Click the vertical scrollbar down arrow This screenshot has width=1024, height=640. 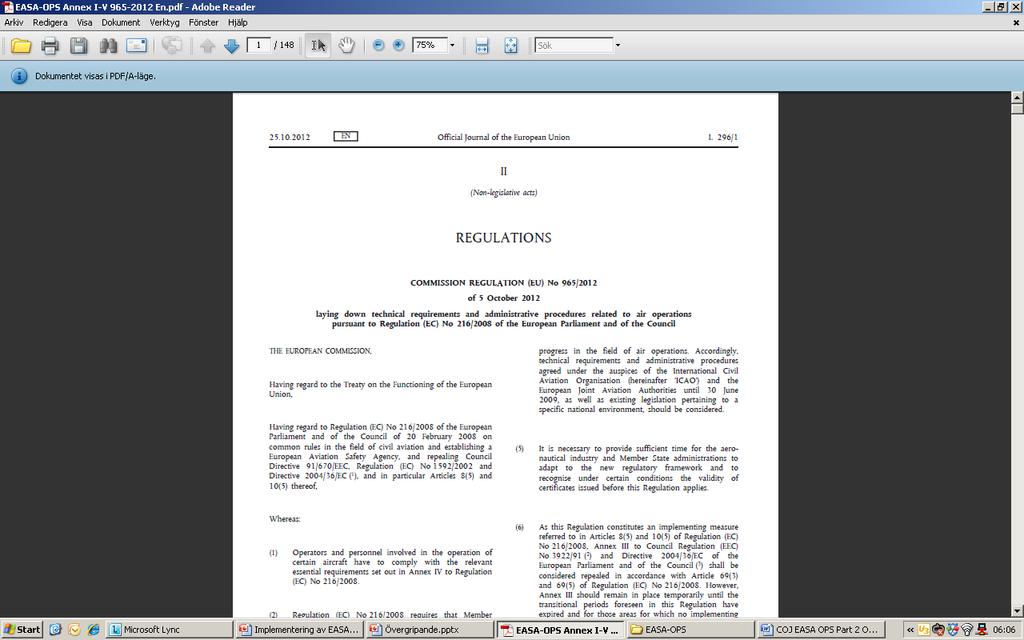pos(1017,611)
